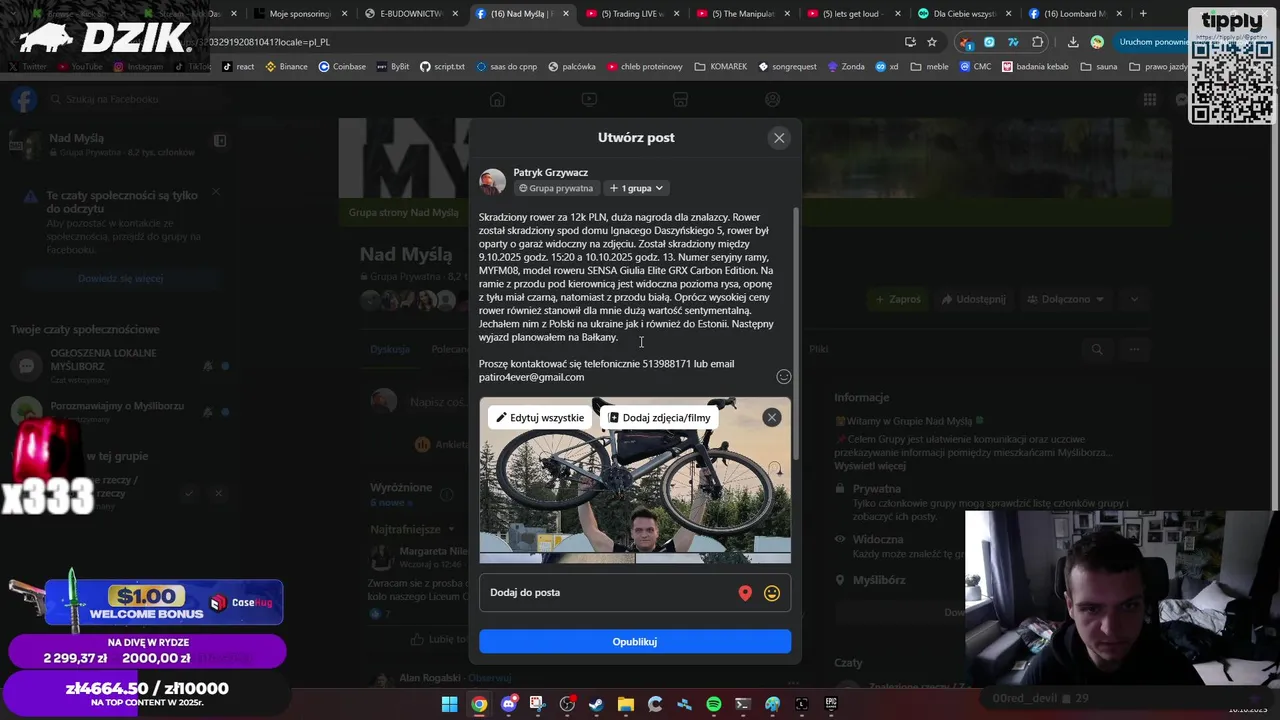This screenshot has height=720, width=1280.
Task: Open the Coinbase bookmark
Action: (342, 67)
